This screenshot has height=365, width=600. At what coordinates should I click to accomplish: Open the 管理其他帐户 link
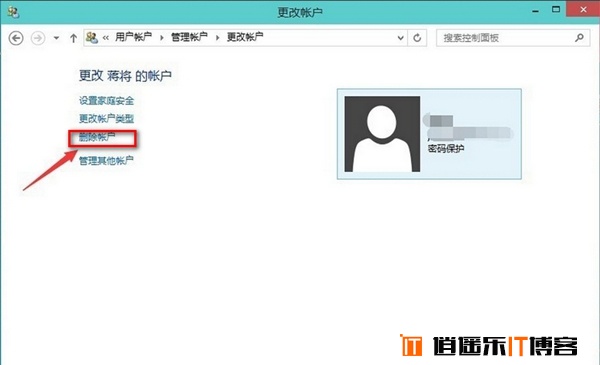click(x=106, y=160)
